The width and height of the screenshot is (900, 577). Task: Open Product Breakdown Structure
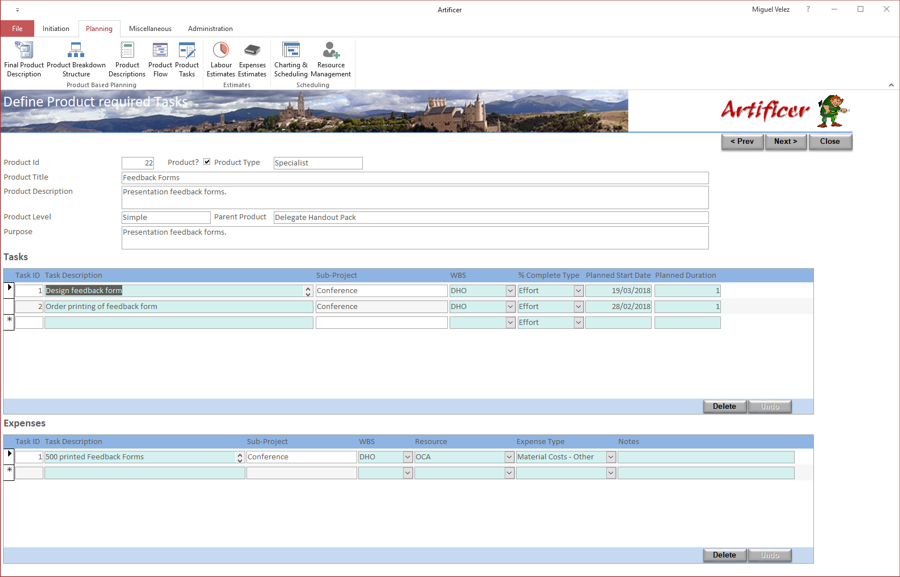click(76, 59)
